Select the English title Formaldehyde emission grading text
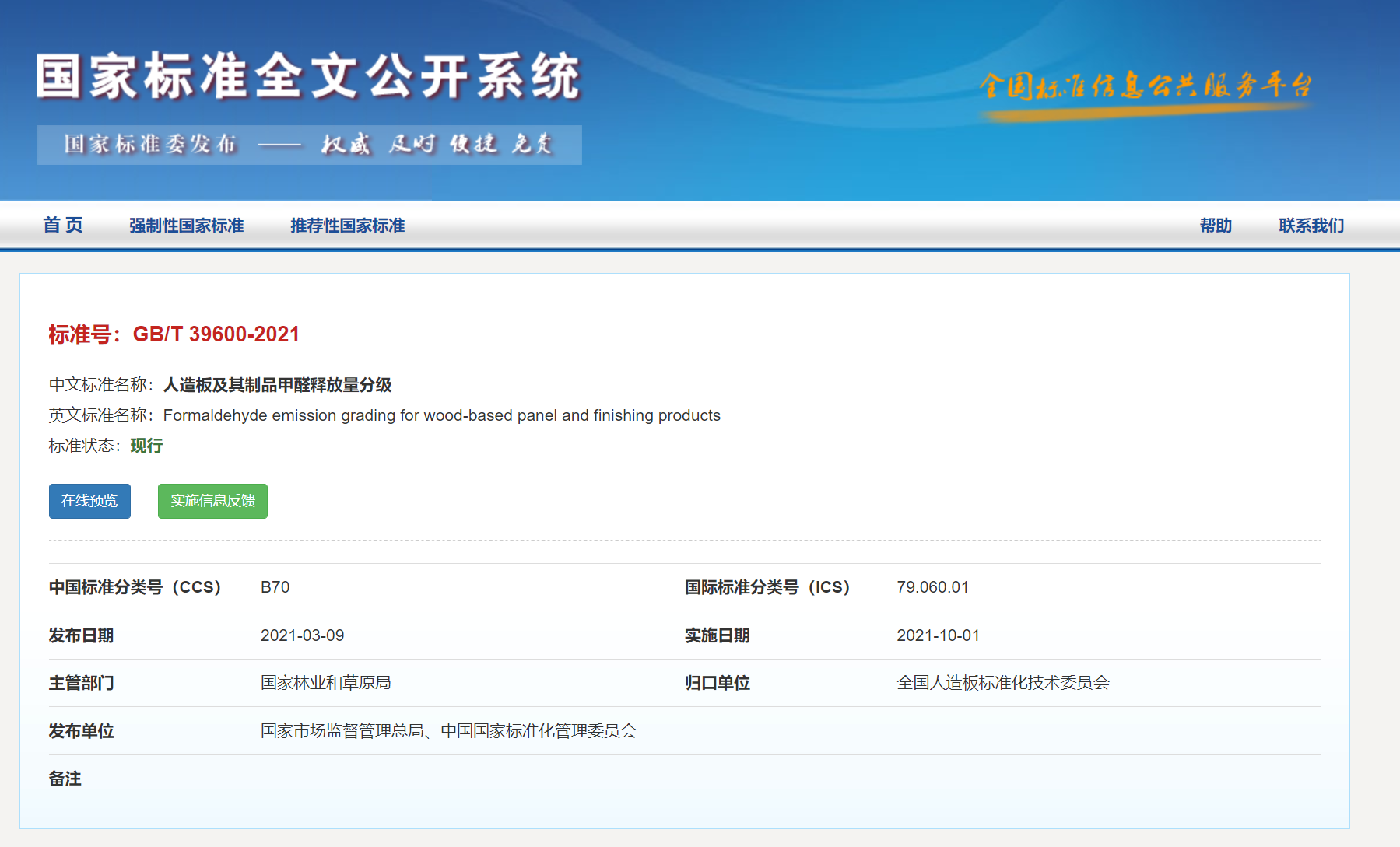This screenshot has height=847, width=1400. click(442, 415)
